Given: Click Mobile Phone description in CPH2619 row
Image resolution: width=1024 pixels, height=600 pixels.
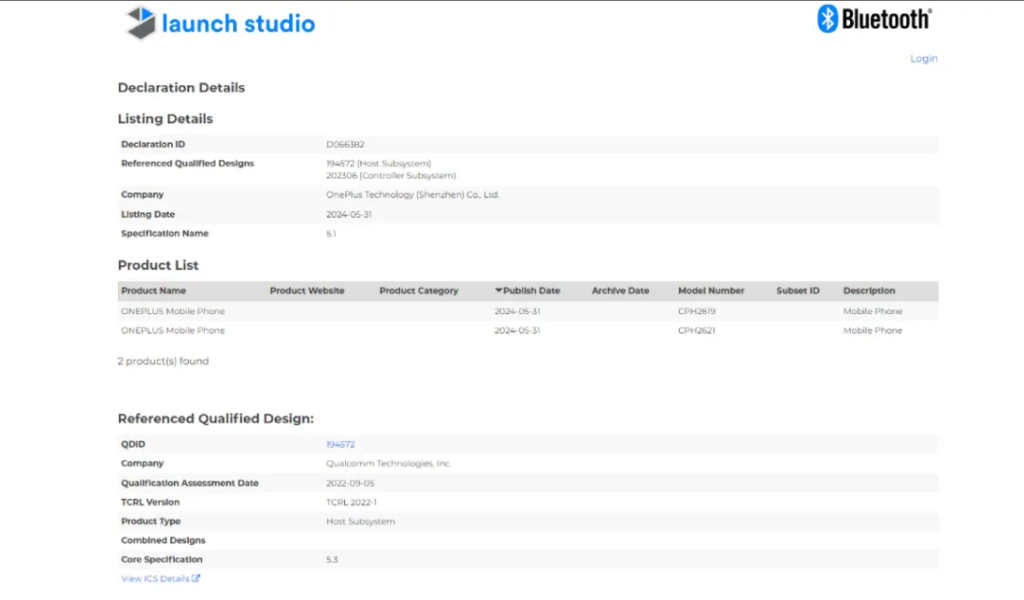Looking at the screenshot, I should click(x=872, y=311).
